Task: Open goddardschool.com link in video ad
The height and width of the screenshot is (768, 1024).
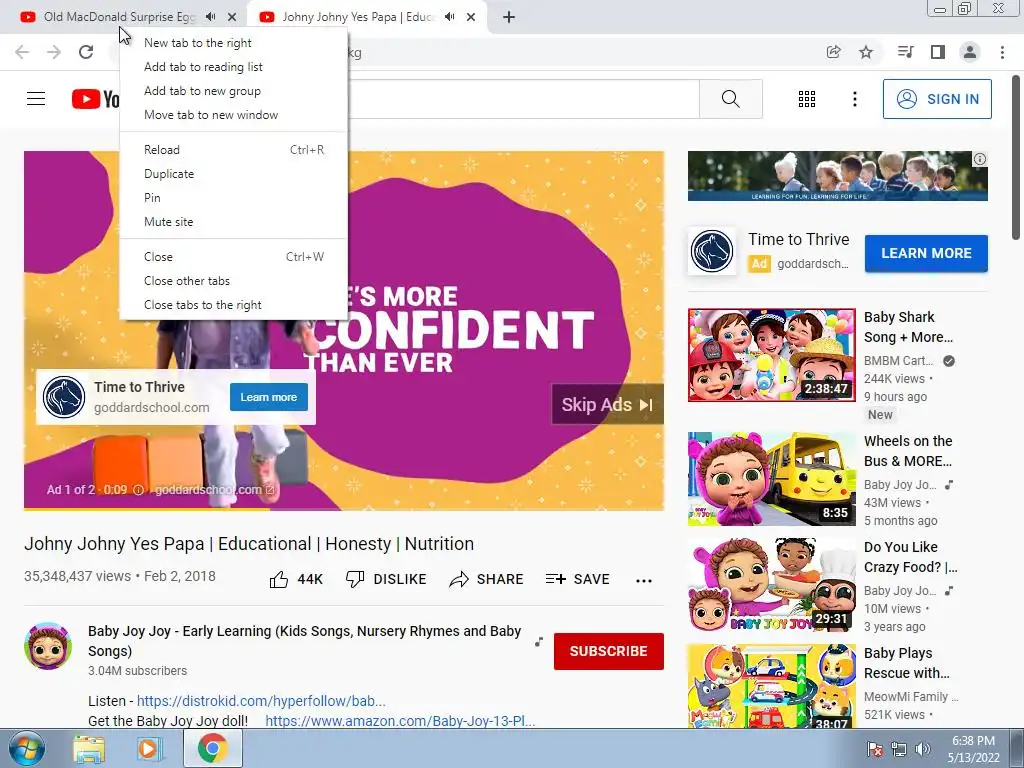Action: pos(214,490)
